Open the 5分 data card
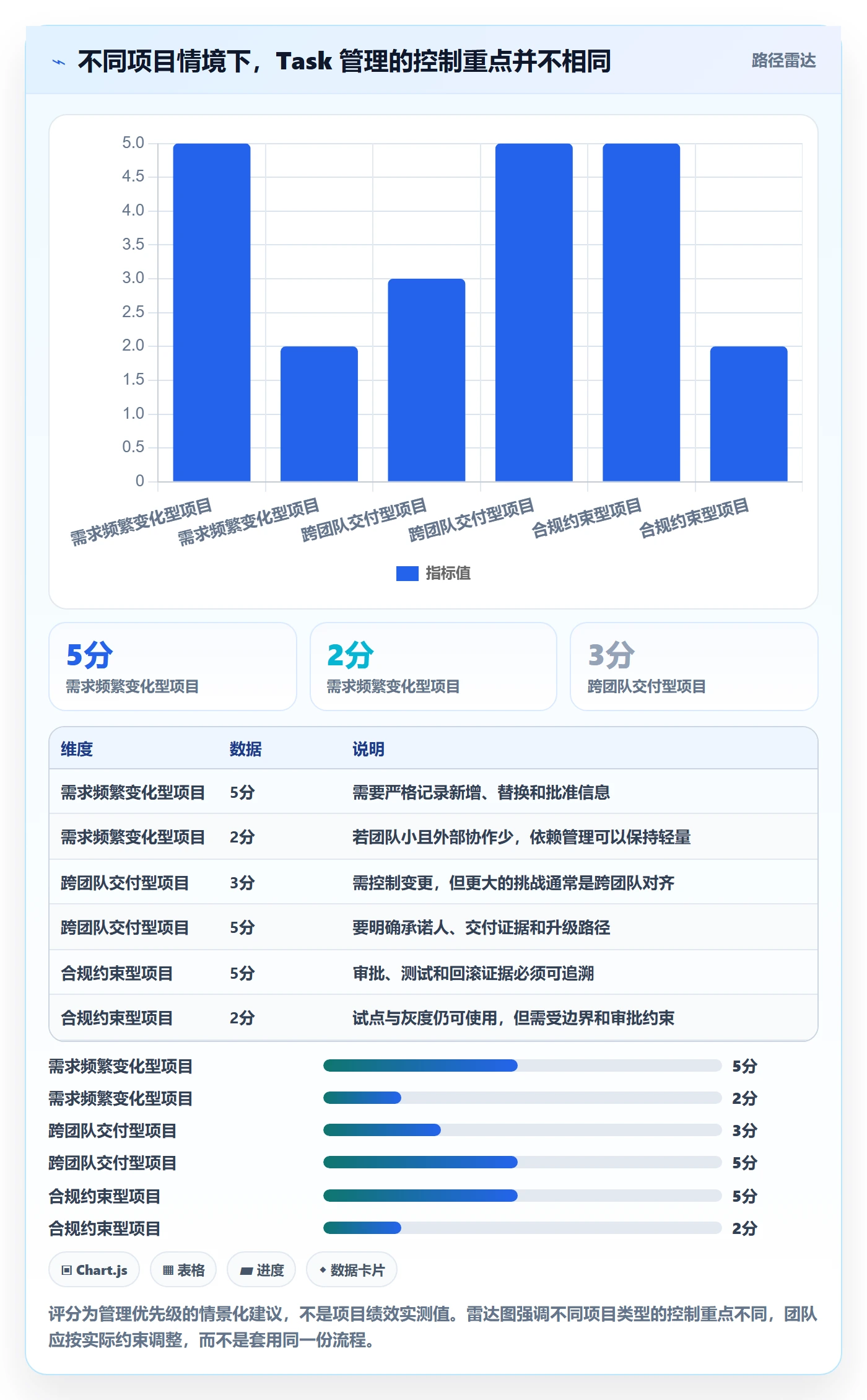Screen dimensions: 867x1400 pos(173,667)
